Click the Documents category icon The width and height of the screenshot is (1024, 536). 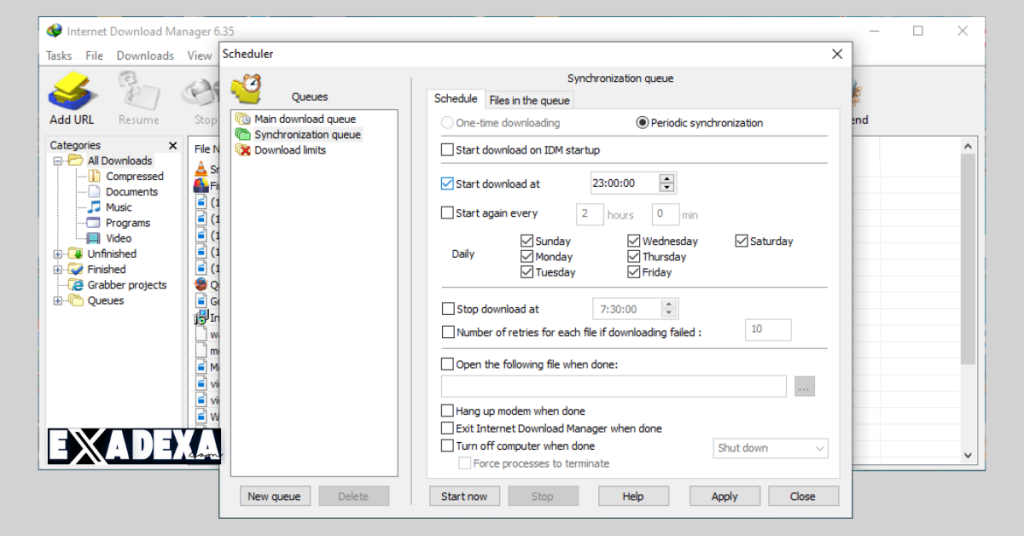coord(94,192)
